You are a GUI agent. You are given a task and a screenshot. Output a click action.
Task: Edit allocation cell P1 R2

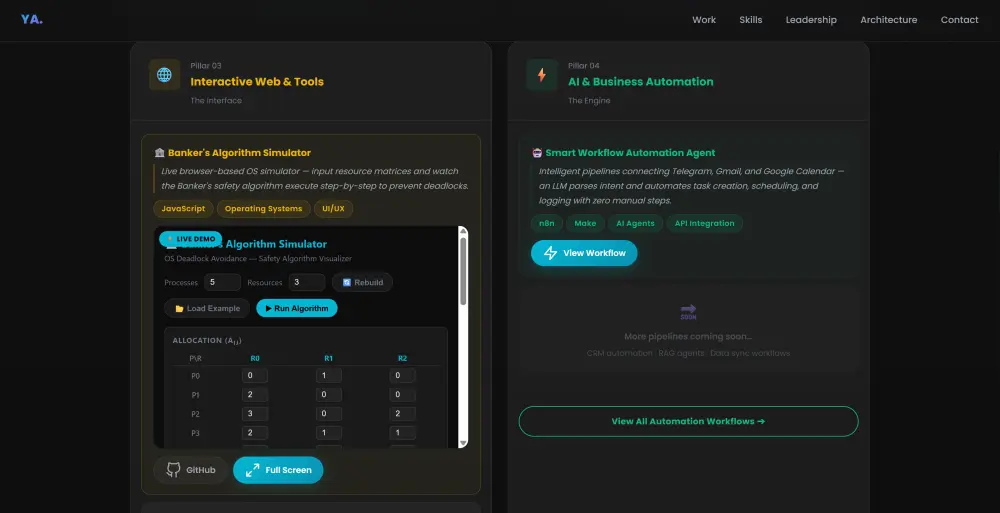pyautogui.click(x=402, y=395)
